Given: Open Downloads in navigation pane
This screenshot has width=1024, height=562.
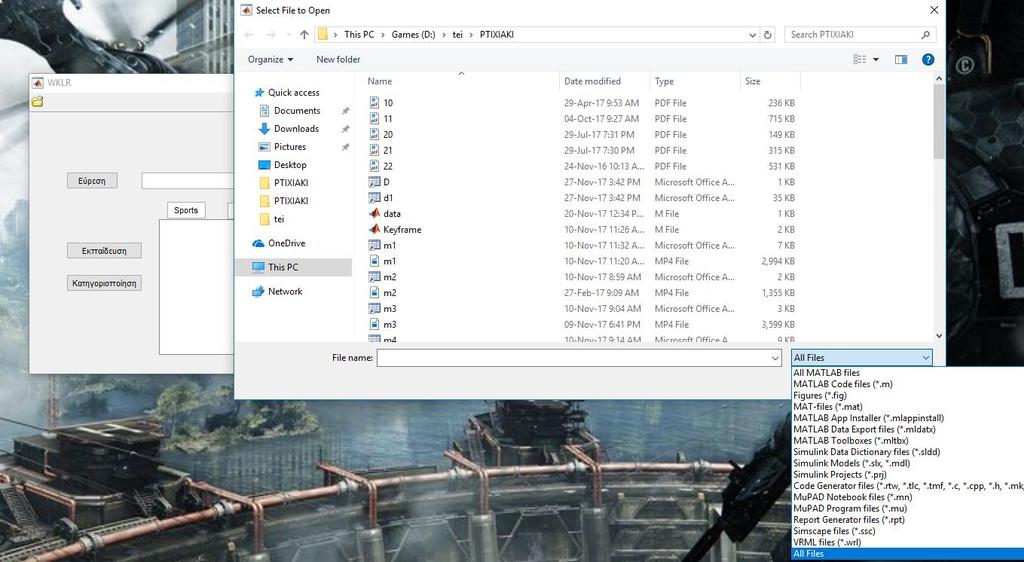Looking at the screenshot, I should pos(296,129).
